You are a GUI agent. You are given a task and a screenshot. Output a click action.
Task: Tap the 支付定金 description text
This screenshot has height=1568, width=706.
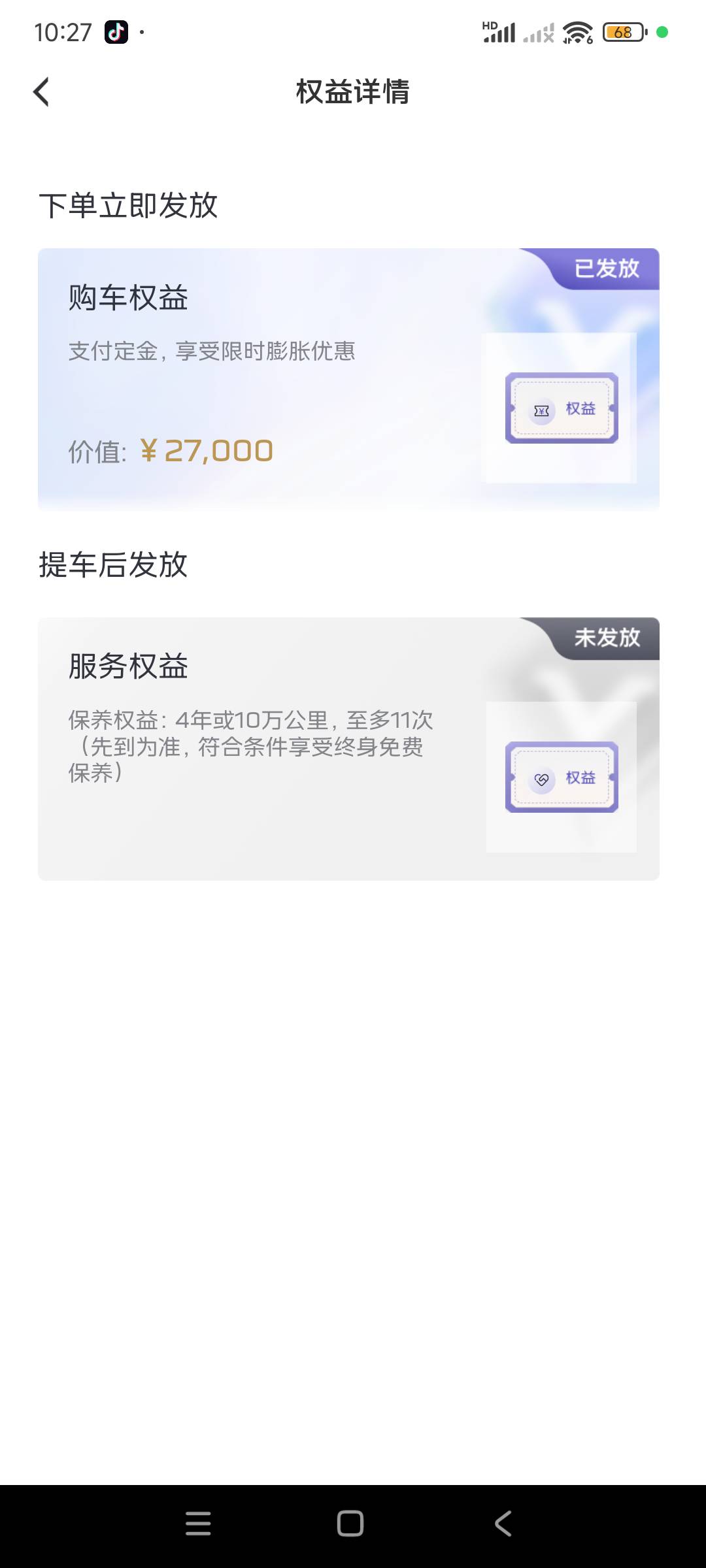coord(211,351)
